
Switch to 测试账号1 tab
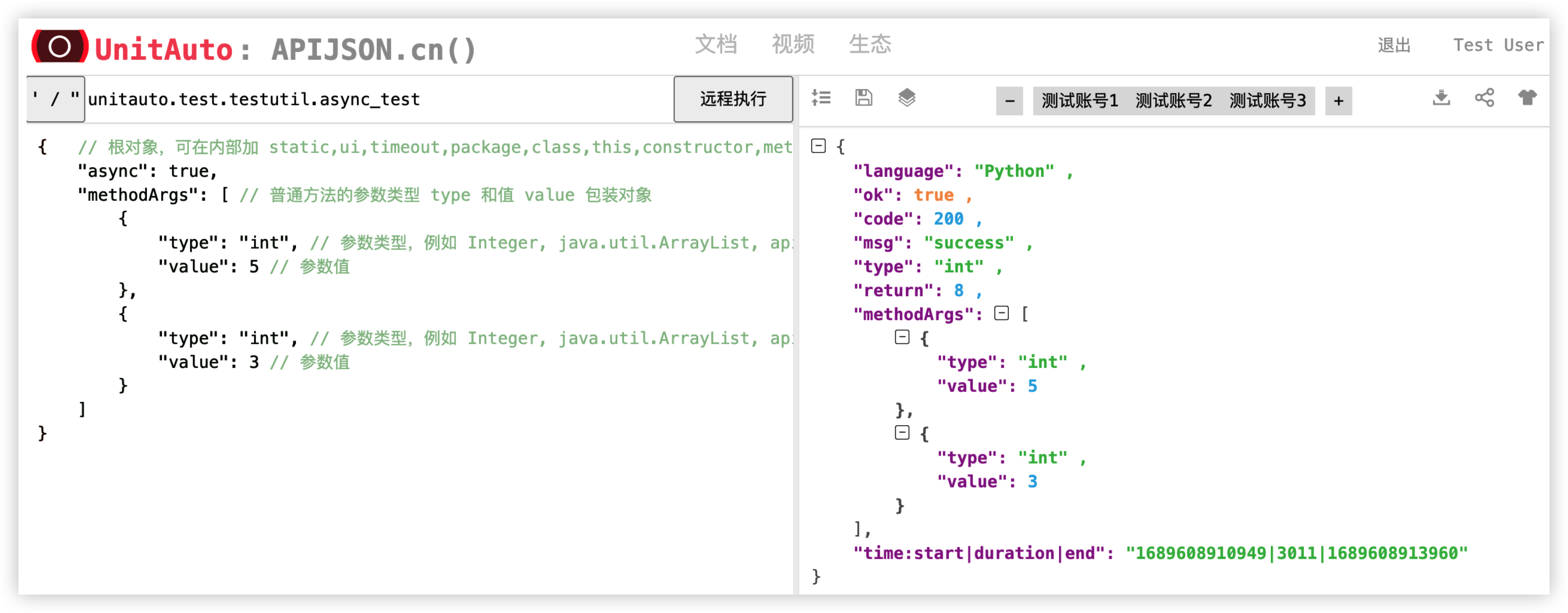pos(1080,101)
